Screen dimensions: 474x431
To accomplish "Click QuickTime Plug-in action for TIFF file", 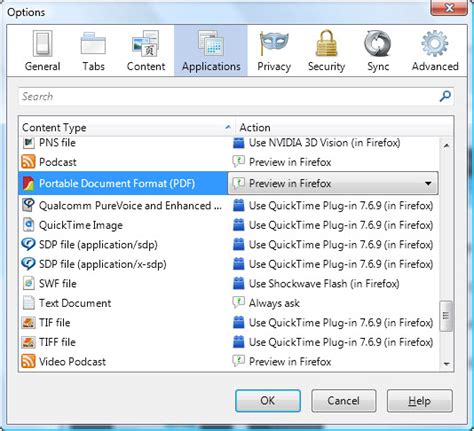I will coord(341,342).
